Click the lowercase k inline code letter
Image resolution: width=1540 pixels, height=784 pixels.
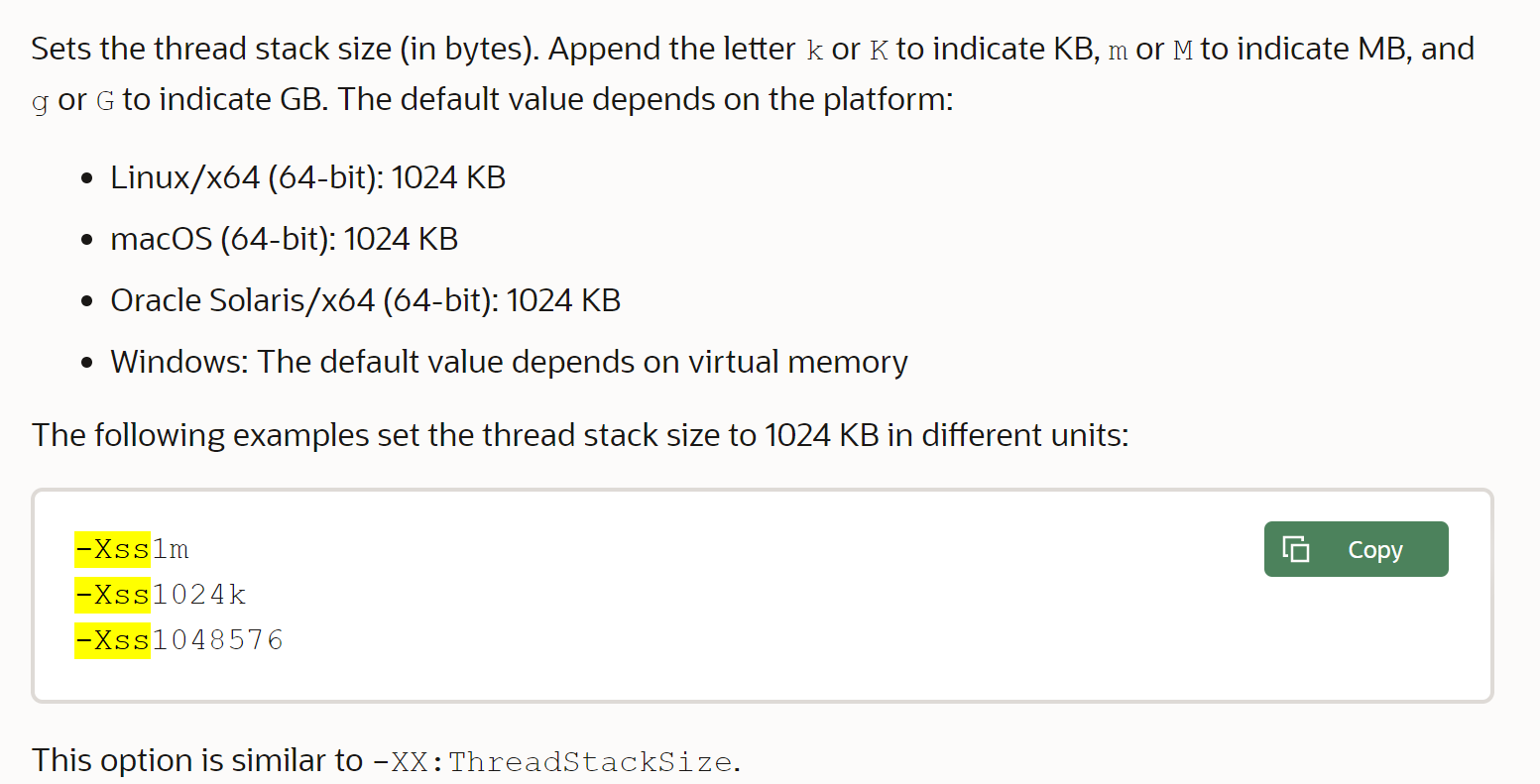point(815,51)
